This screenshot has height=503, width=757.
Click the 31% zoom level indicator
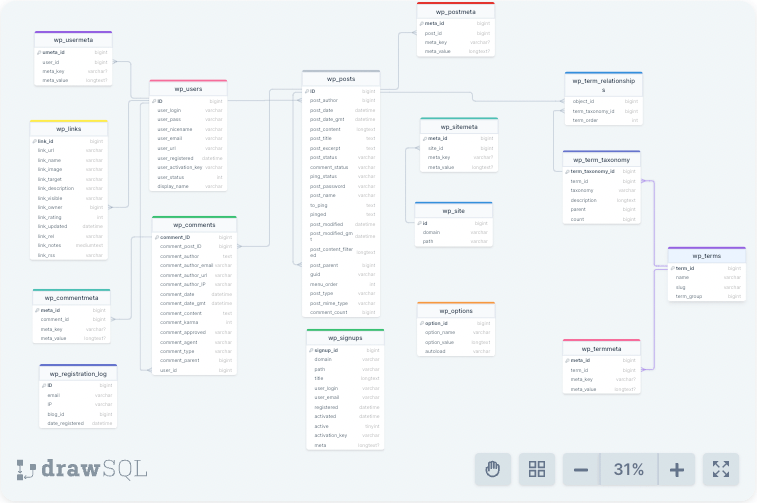click(x=628, y=469)
